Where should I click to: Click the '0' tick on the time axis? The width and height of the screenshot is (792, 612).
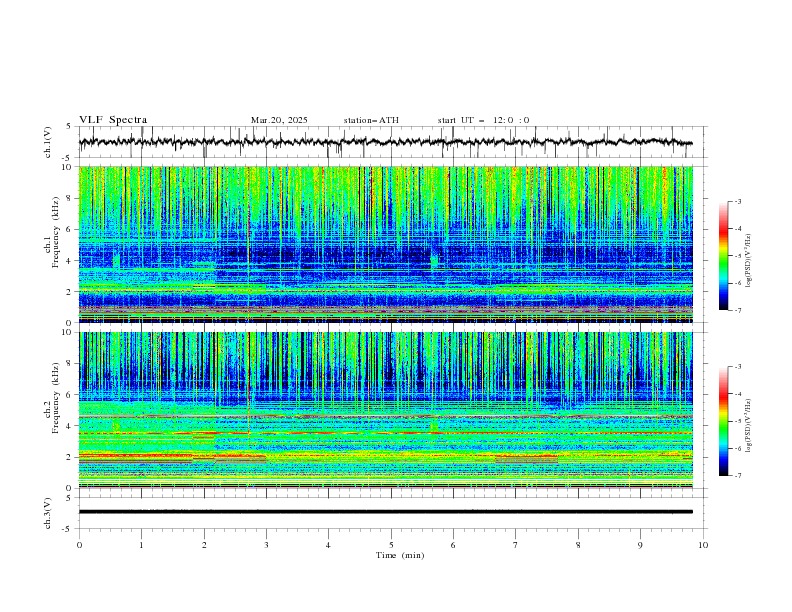pos(79,545)
